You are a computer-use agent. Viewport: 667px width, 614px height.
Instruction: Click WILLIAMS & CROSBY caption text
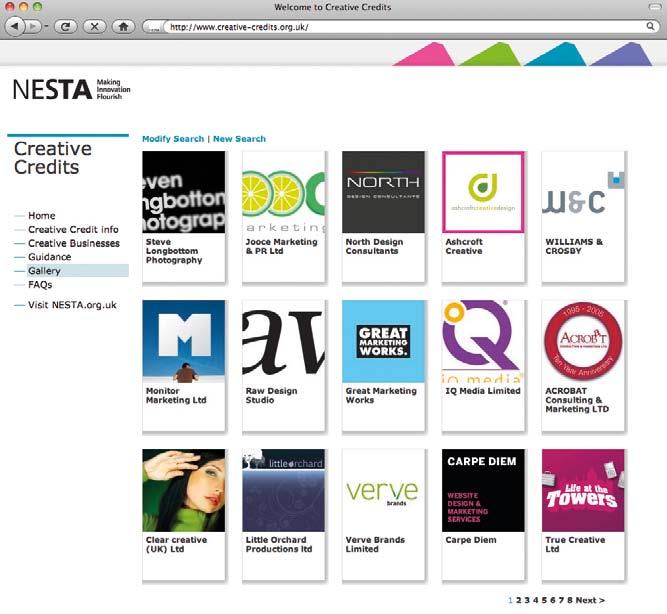click(574, 246)
